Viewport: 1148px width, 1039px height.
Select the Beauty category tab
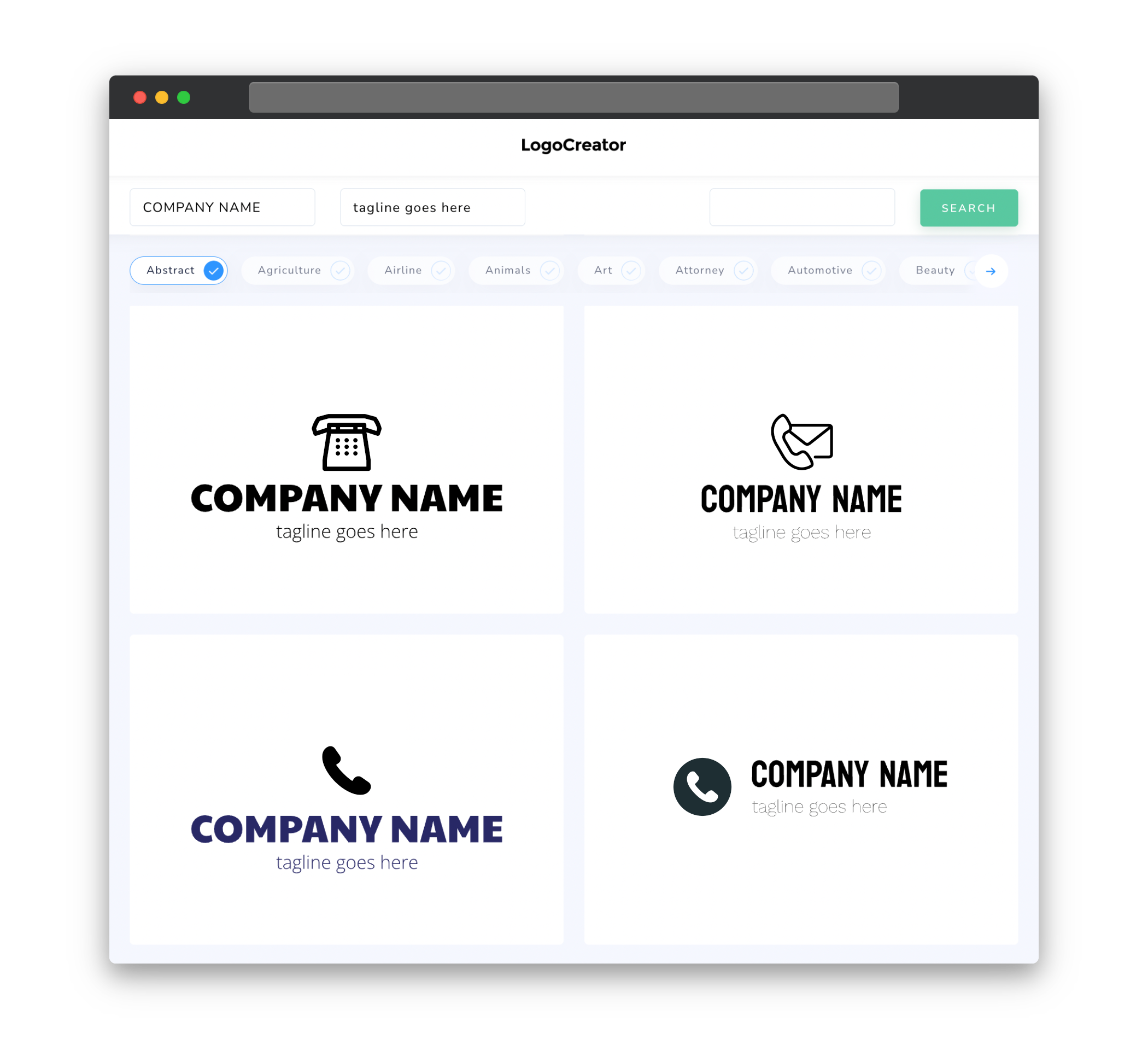pos(936,270)
